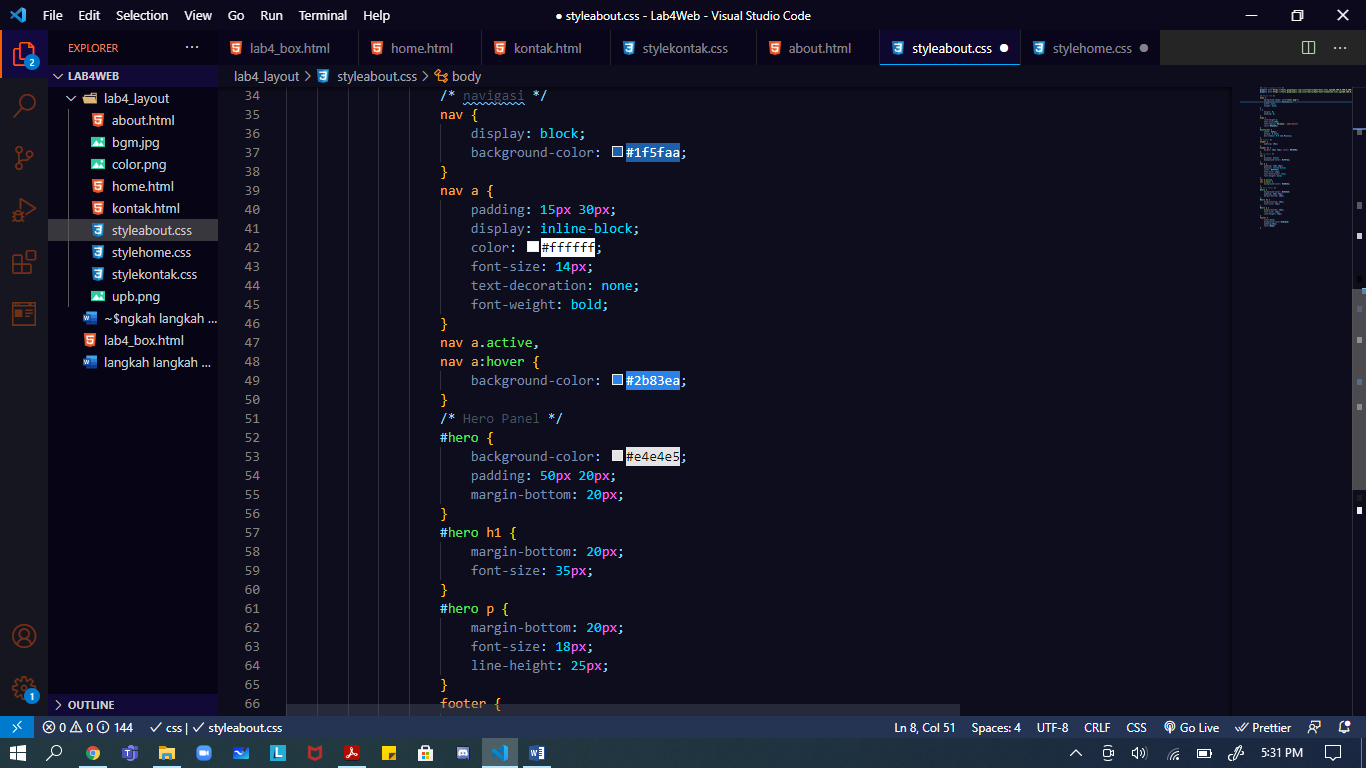The image size is (1366, 768).
Task: Open the body breadcrumb dropdown
Action: [465, 75]
